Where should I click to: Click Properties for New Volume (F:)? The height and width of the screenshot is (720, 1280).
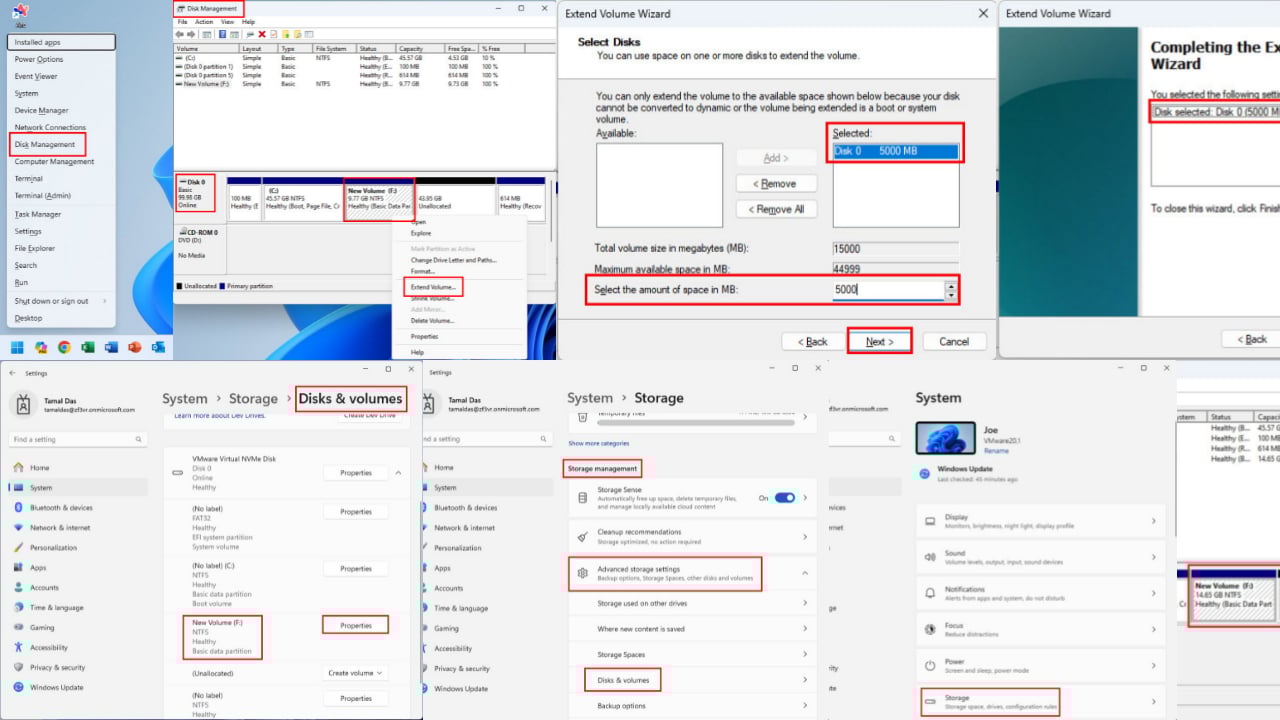click(356, 625)
